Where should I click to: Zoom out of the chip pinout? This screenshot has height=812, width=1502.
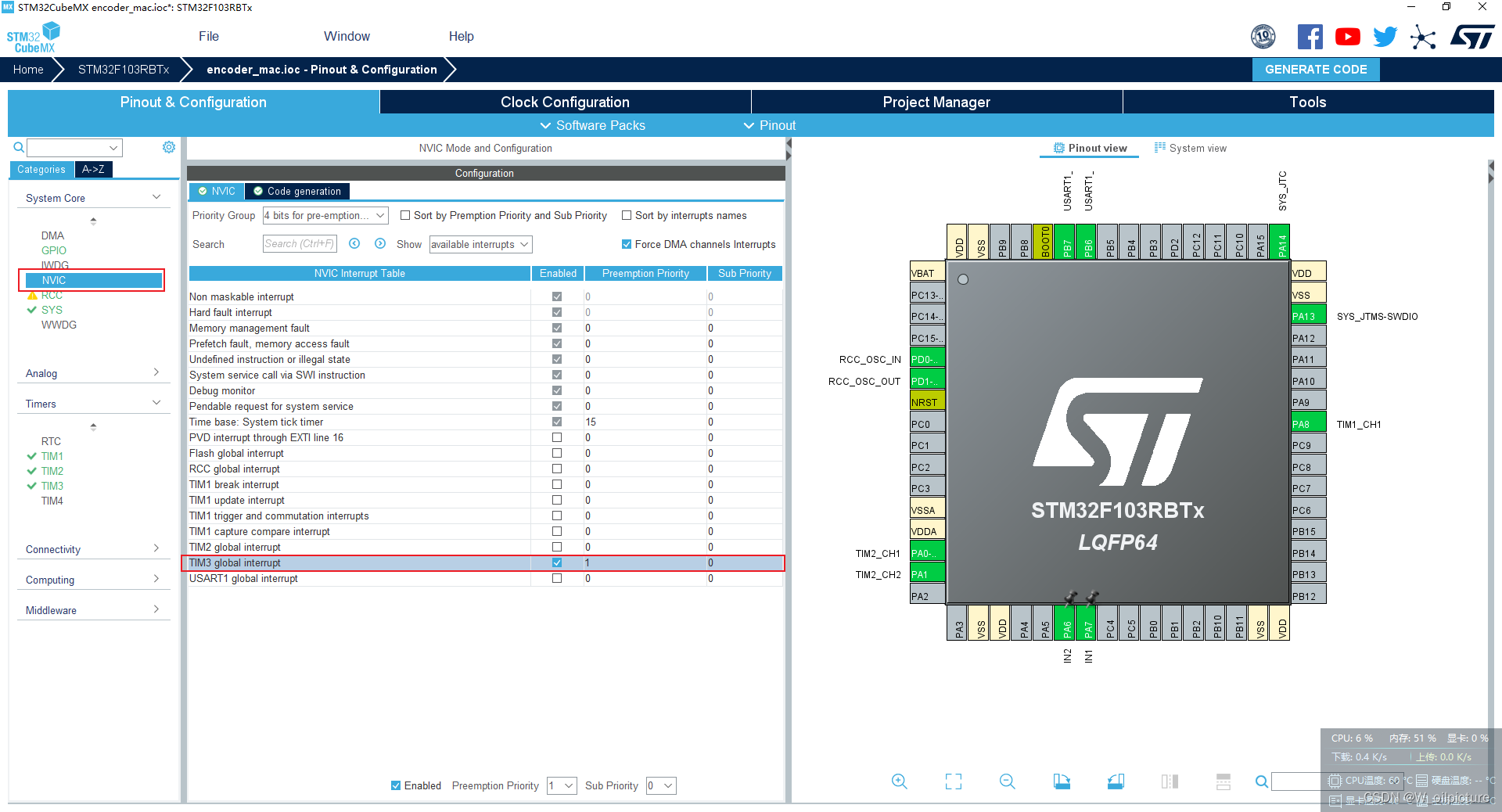(1008, 781)
